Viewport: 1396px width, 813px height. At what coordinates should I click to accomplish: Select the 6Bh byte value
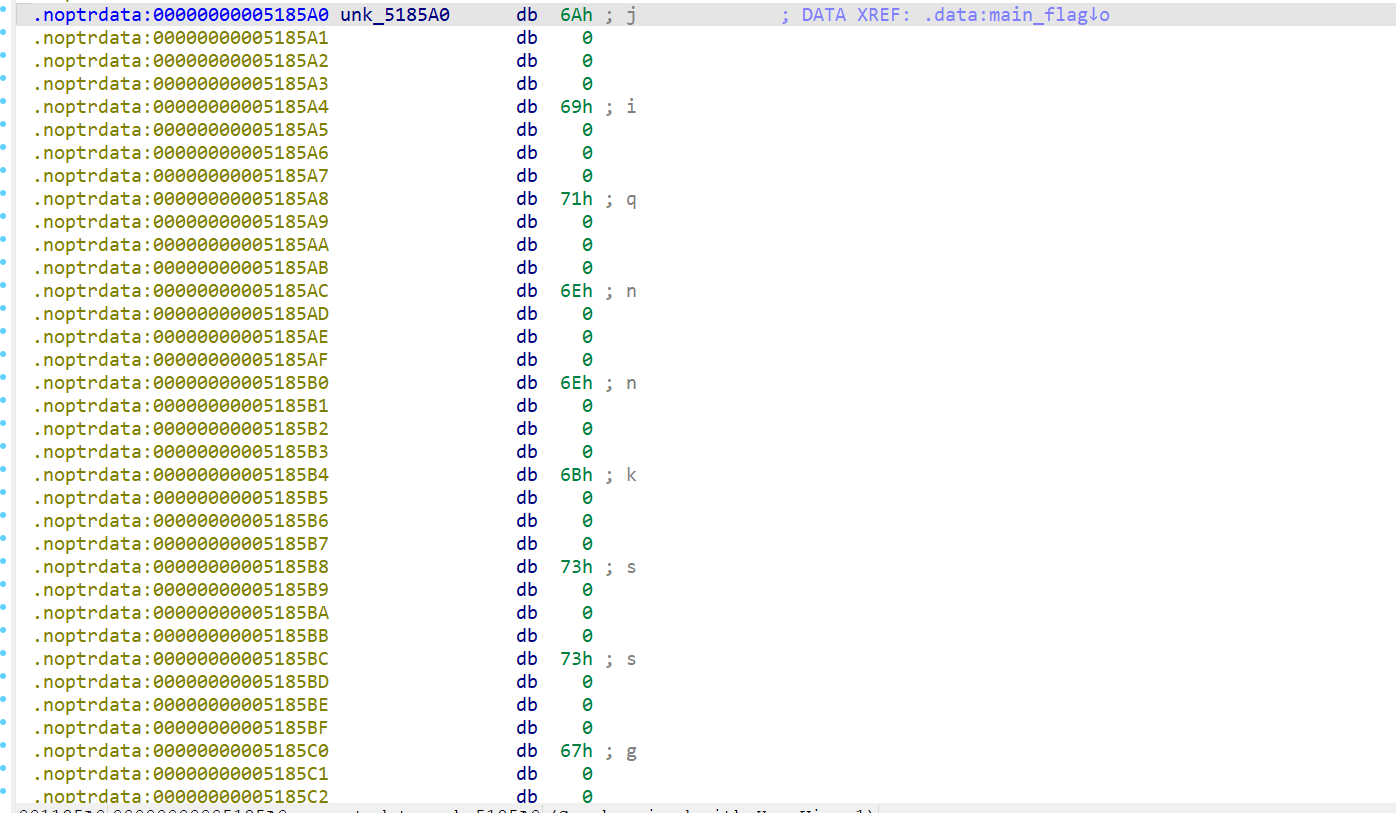point(576,475)
